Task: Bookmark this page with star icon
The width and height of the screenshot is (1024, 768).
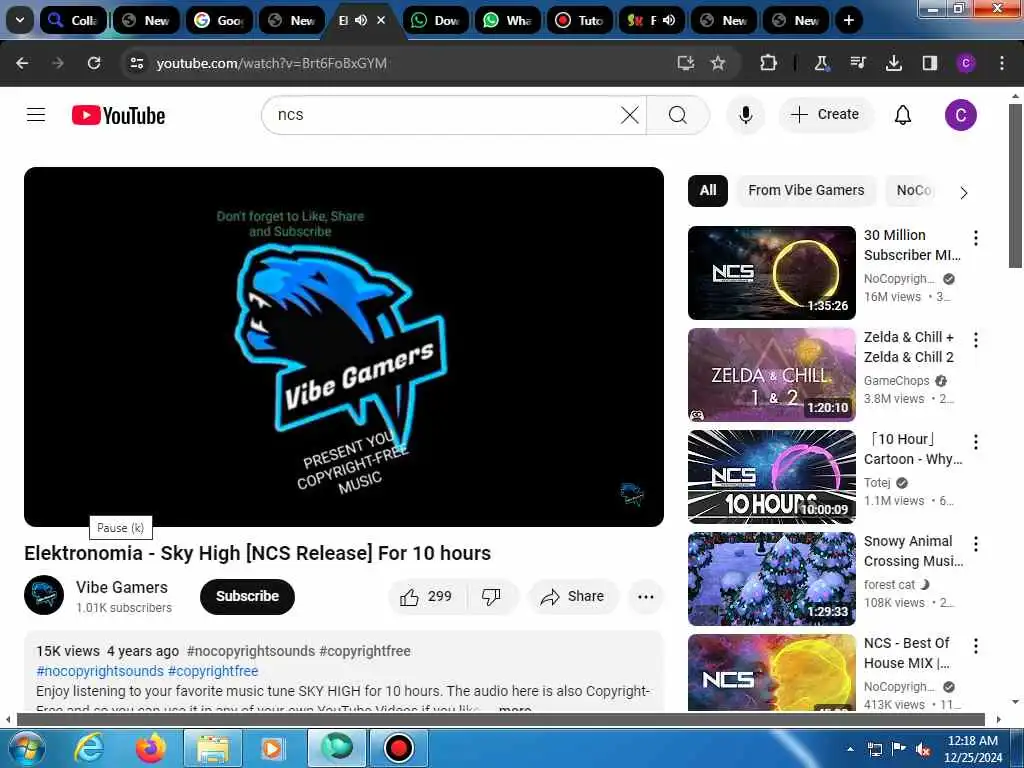Action: pos(718,63)
